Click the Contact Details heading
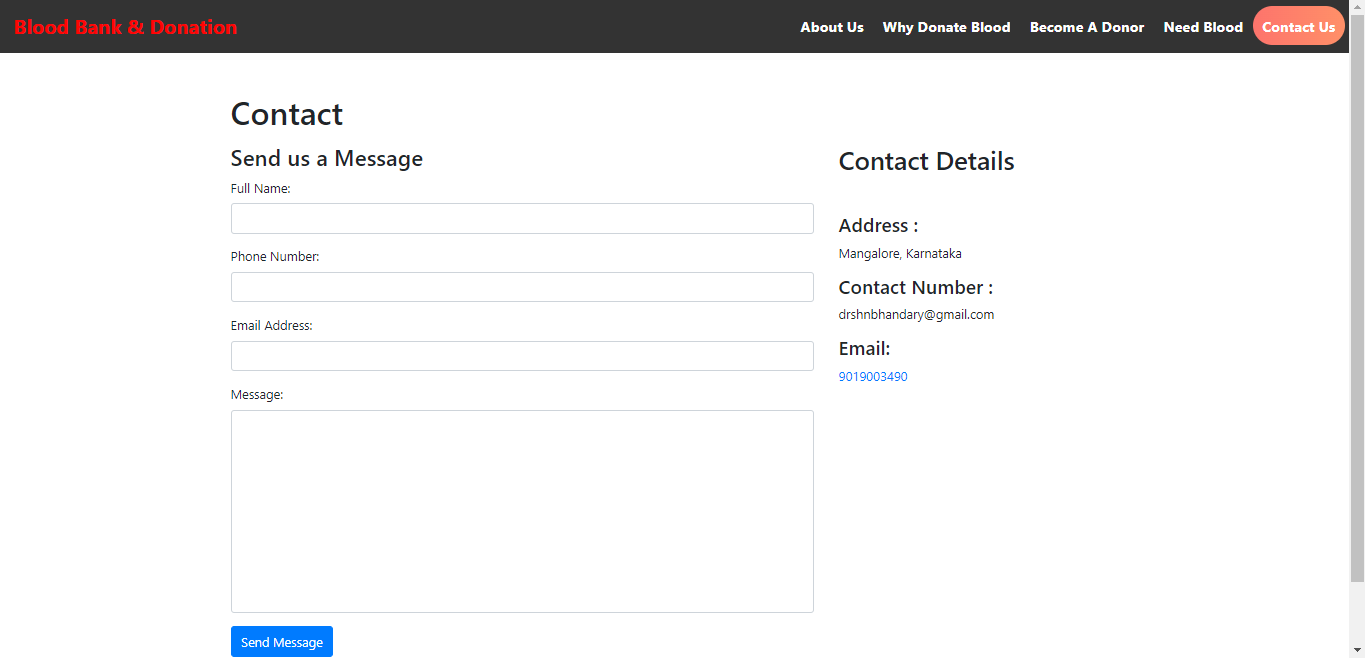Screen dimensions: 1365x658 (x=926, y=161)
